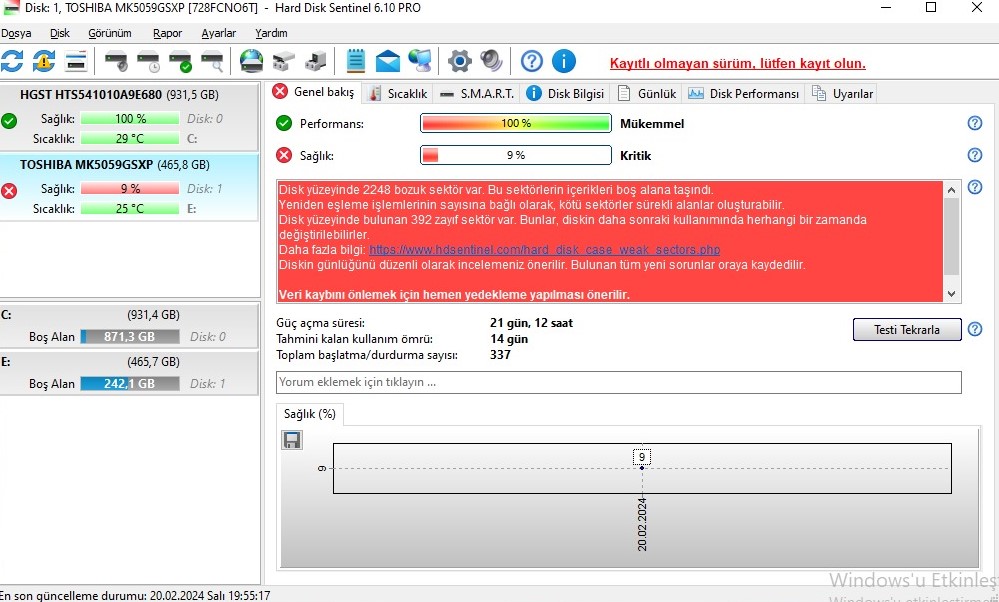Open the Görünüm menu
The height and width of the screenshot is (602, 999).
click(110, 33)
